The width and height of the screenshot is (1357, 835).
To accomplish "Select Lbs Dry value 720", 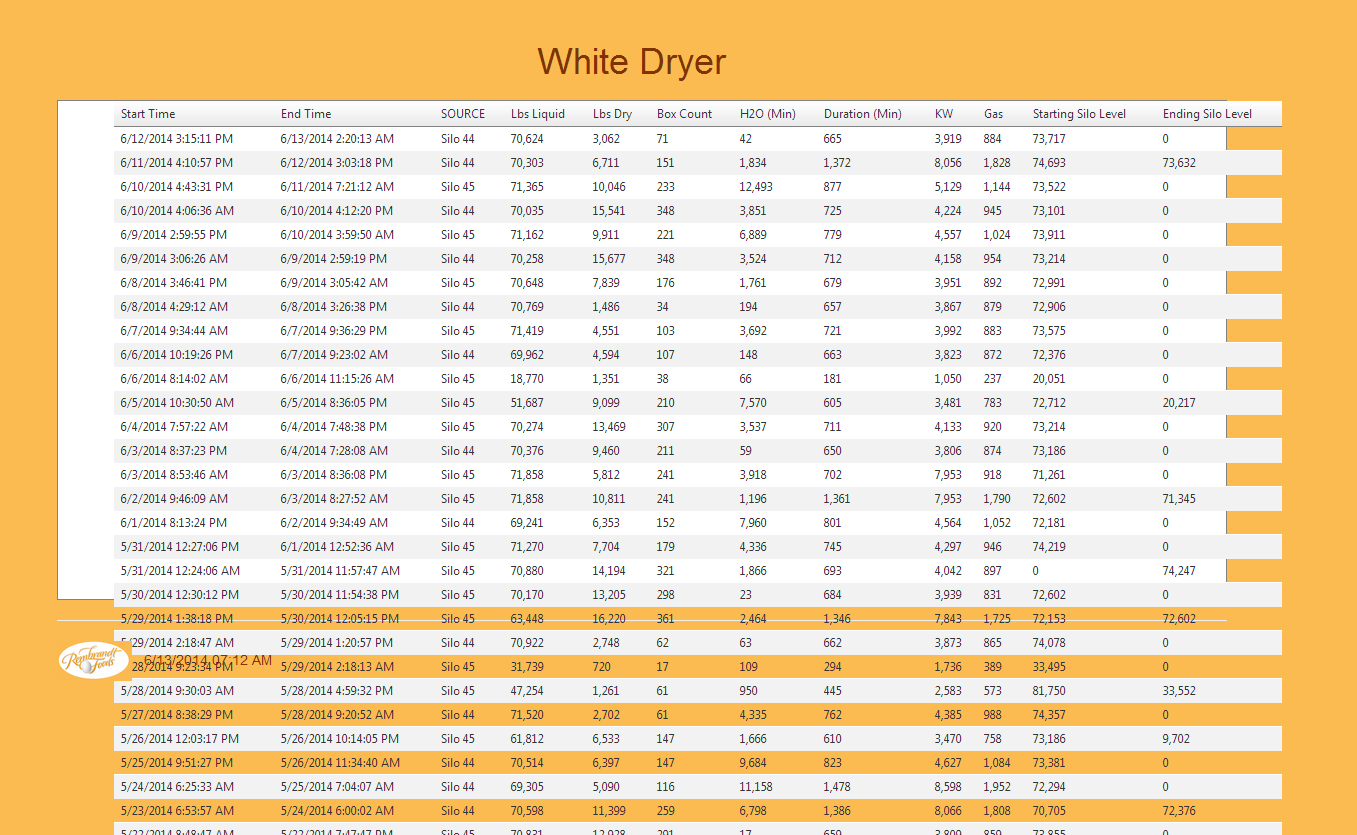I will (602, 667).
